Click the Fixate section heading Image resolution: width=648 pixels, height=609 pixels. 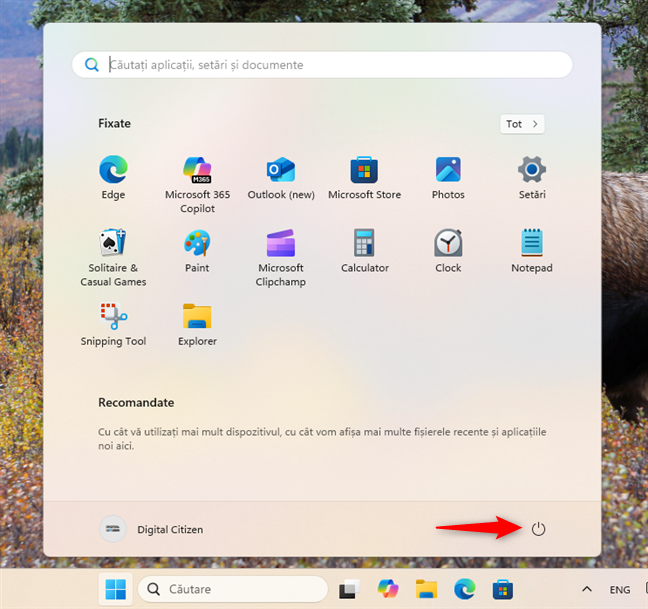[x=114, y=124]
